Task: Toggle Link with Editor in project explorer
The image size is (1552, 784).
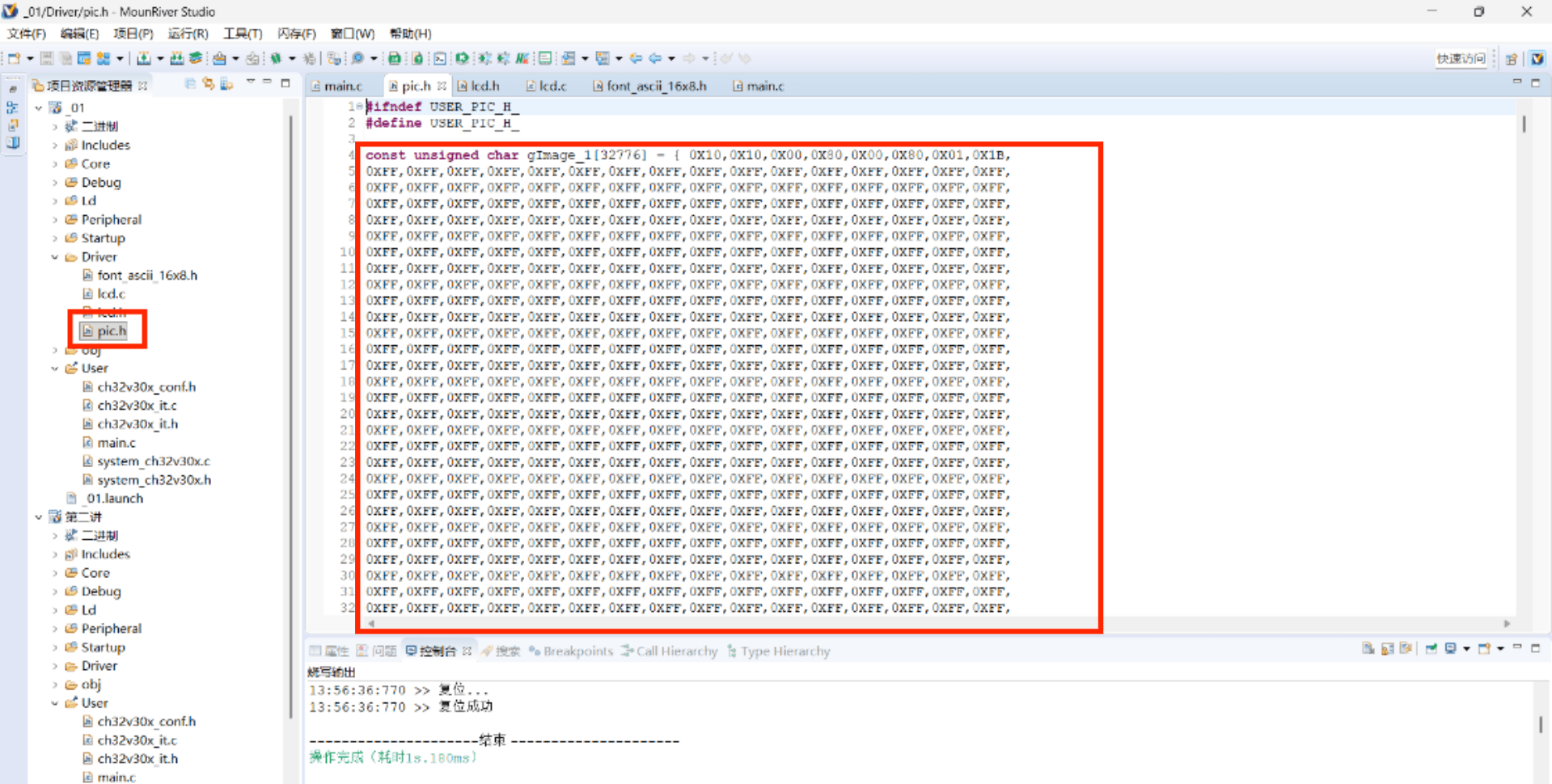Action: point(209,83)
